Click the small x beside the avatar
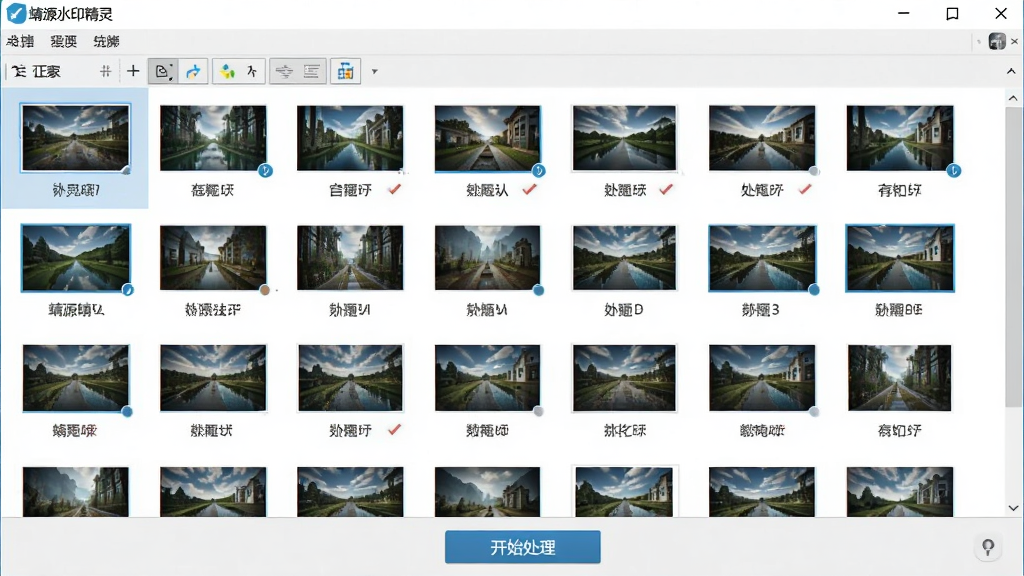The width and height of the screenshot is (1024, 576). tap(1014, 41)
